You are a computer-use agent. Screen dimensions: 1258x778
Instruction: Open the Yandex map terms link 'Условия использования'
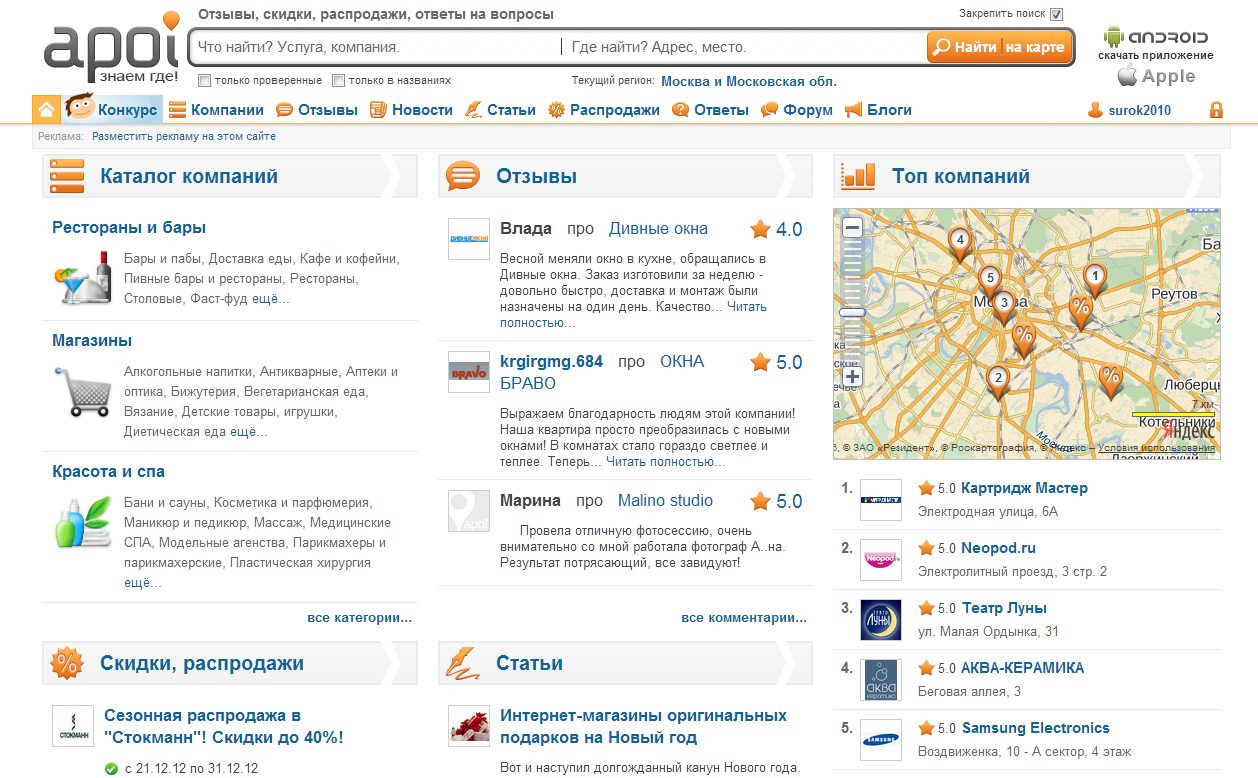coord(1156,447)
